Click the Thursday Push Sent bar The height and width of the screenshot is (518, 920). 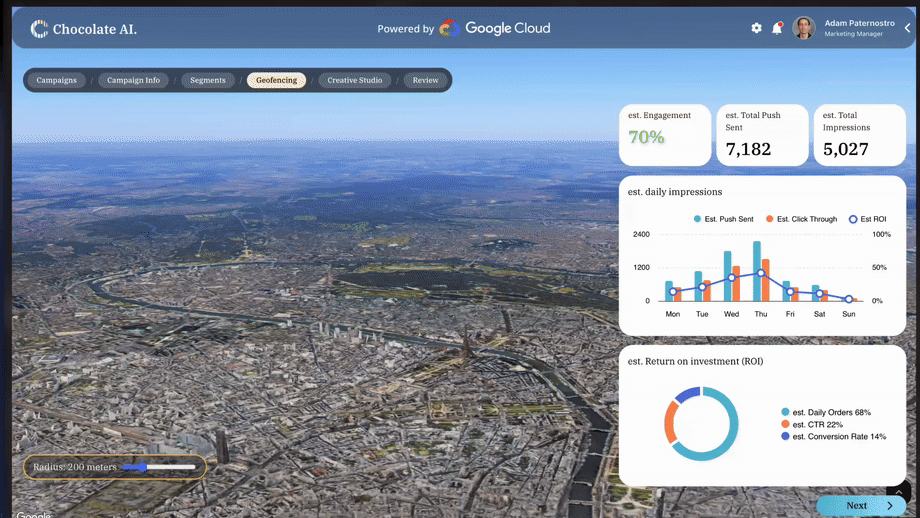(757, 271)
